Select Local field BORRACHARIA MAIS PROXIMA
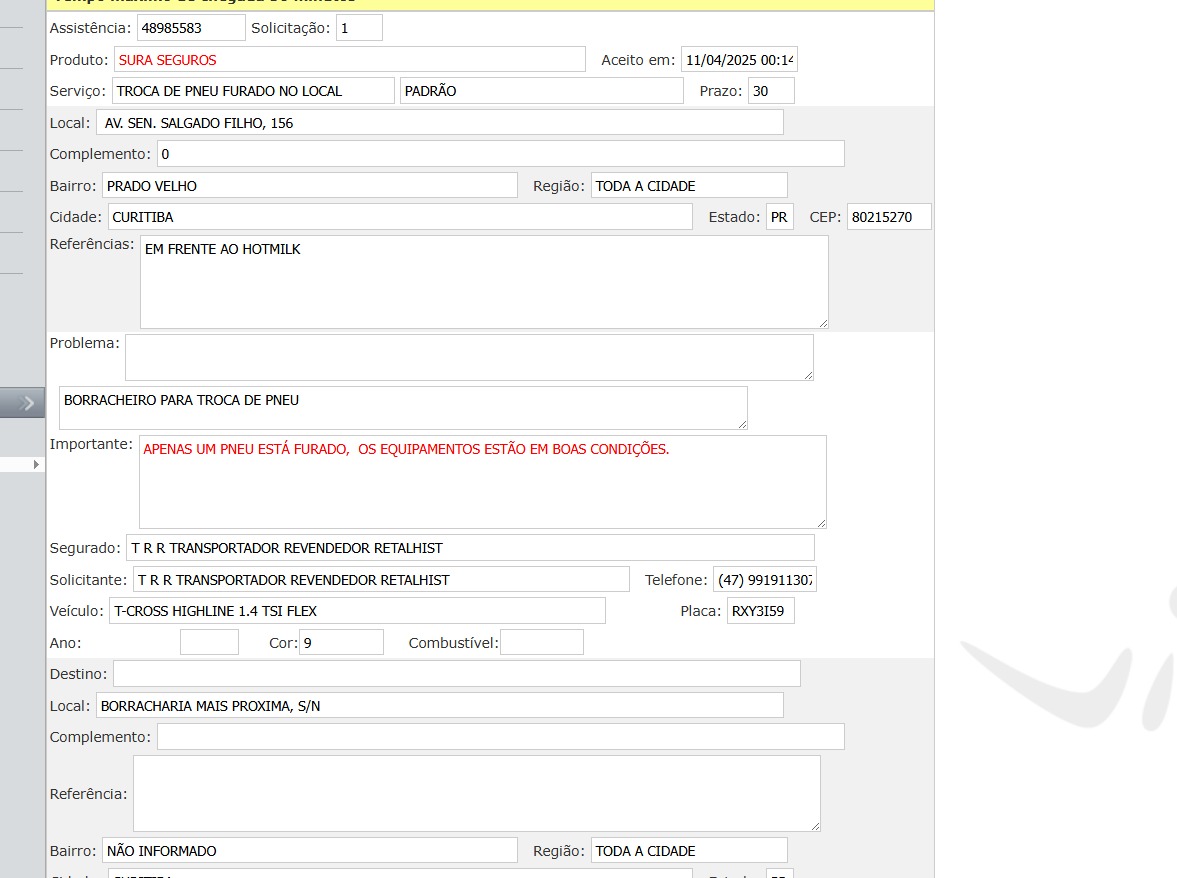 pos(440,705)
